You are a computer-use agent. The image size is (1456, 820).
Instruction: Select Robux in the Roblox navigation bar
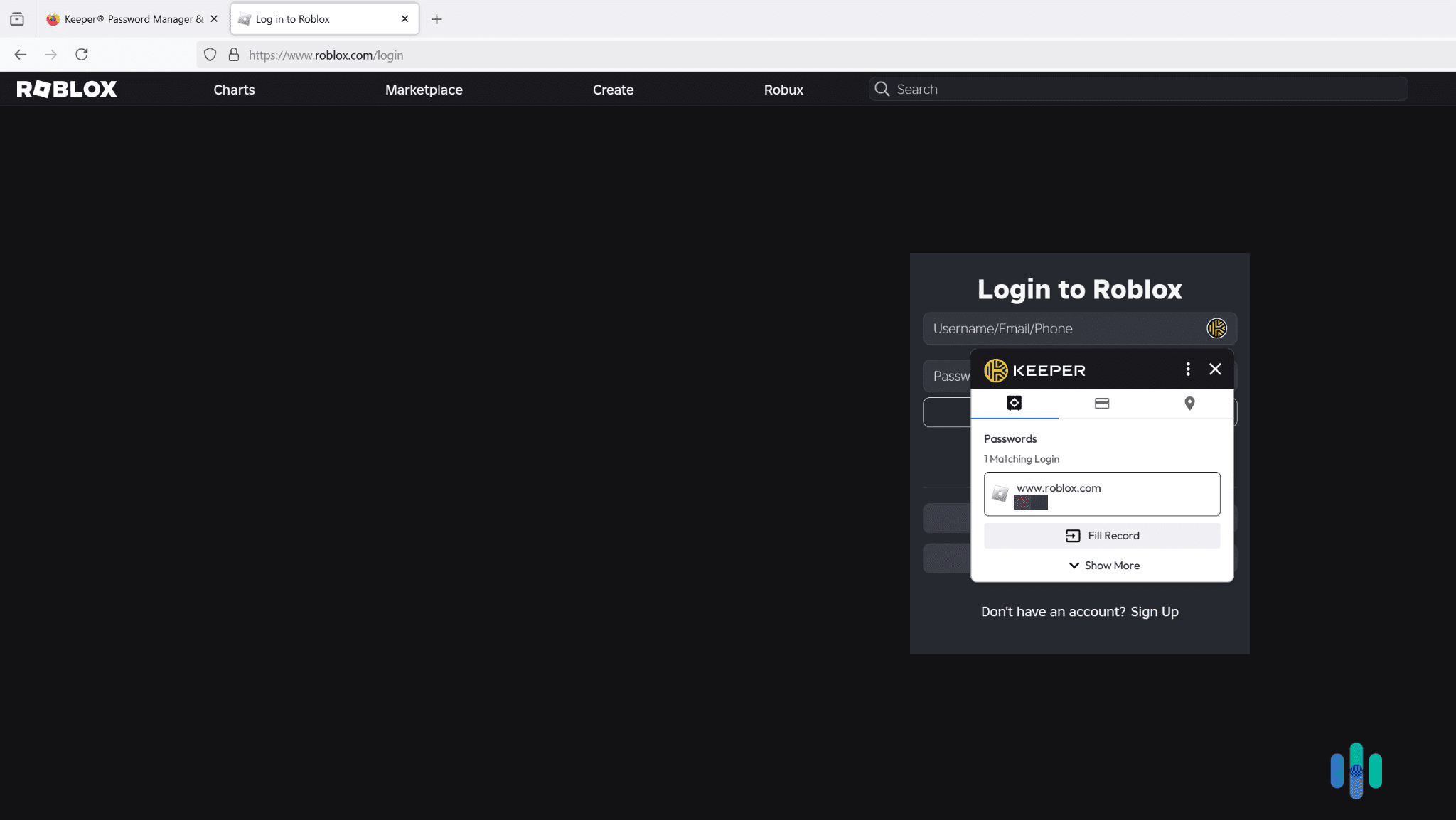tap(783, 90)
